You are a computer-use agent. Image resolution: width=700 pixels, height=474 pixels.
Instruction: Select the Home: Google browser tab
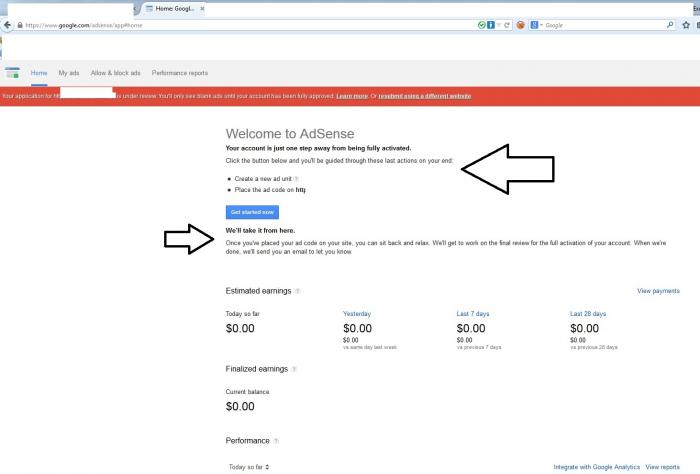(174, 8)
